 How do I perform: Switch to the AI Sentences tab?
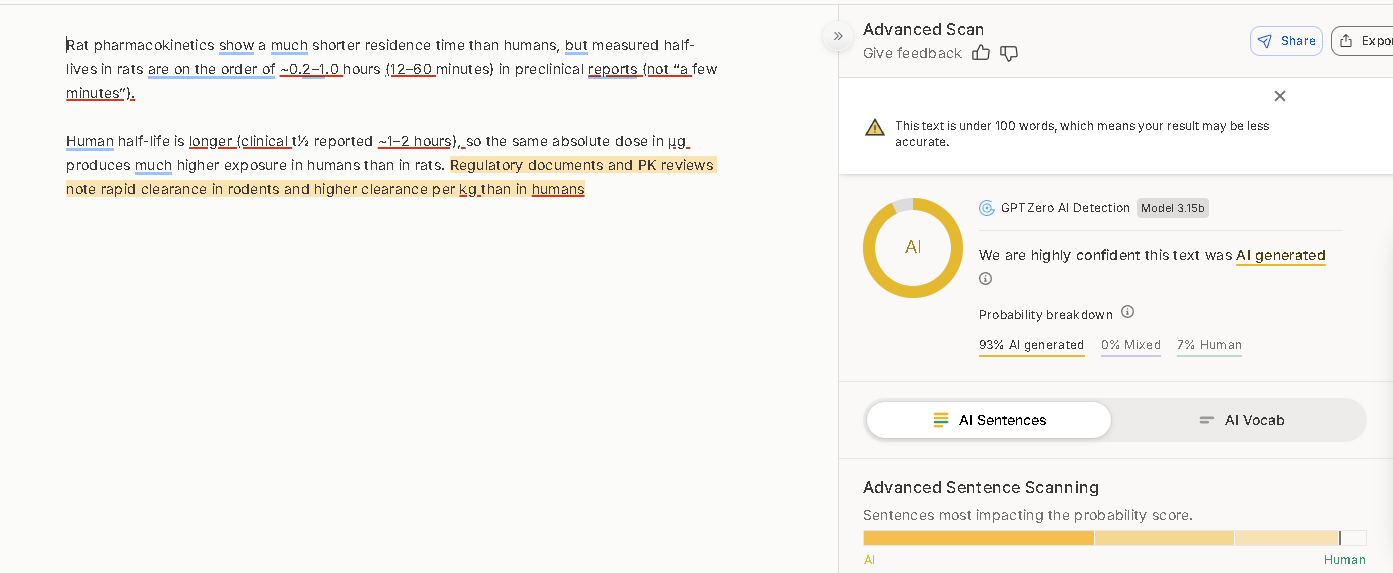[x=988, y=420]
